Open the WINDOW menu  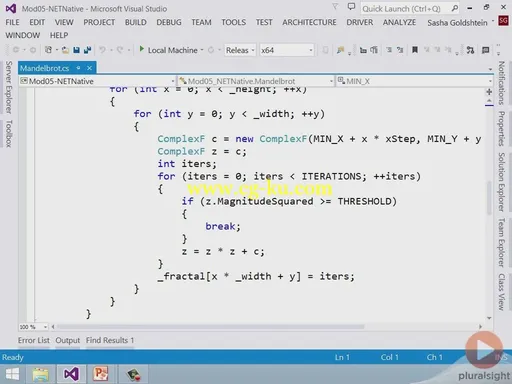click(x=22, y=35)
